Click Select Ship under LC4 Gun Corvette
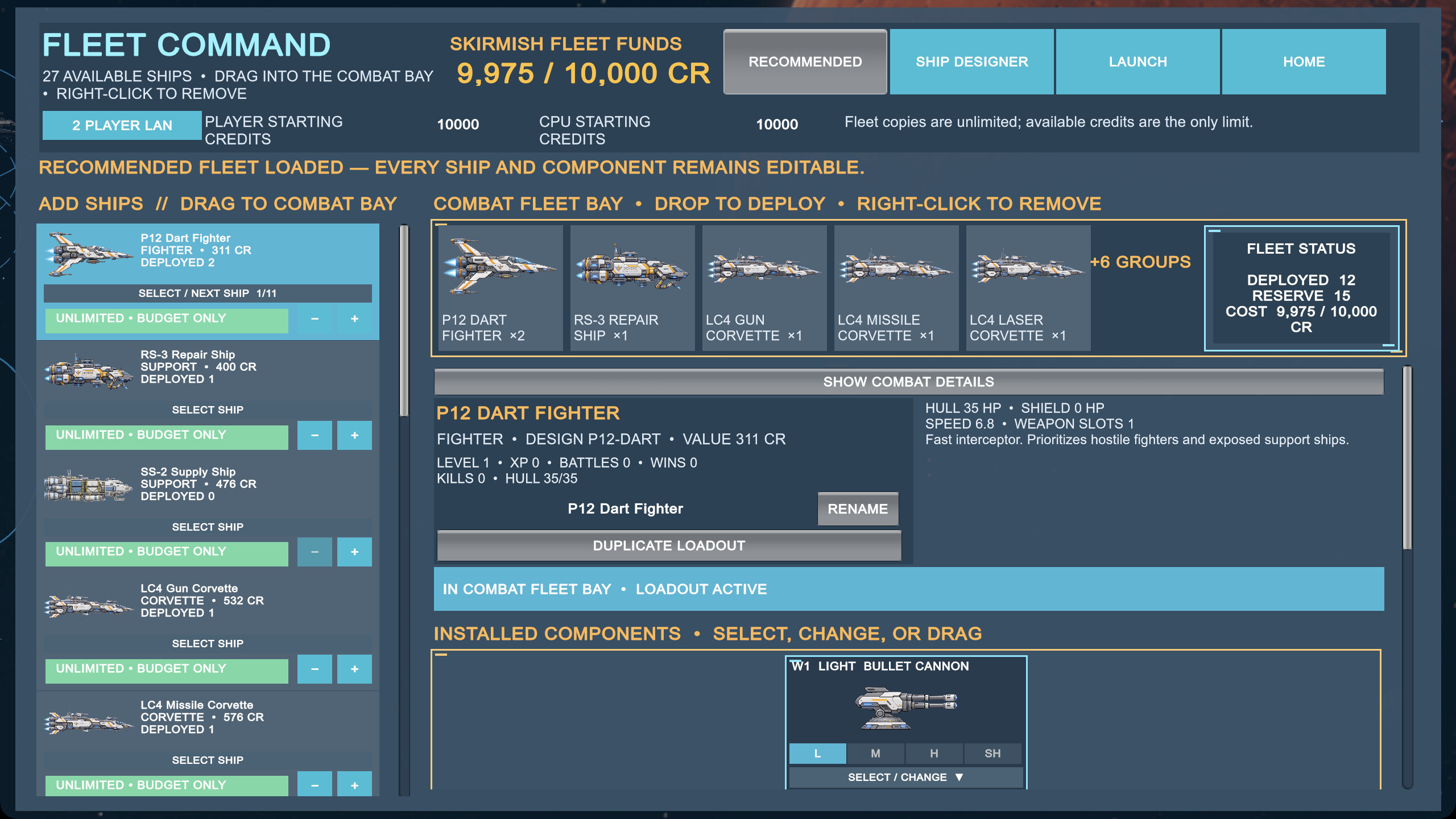Viewport: 1456px width, 819px height. pos(208,644)
